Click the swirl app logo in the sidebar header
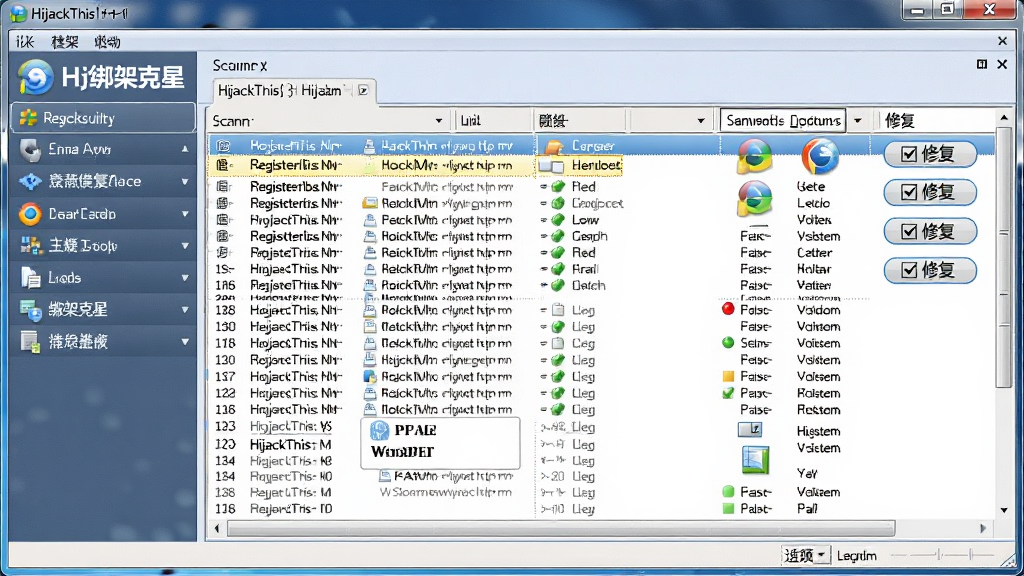 pyautogui.click(x=35, y=77)
